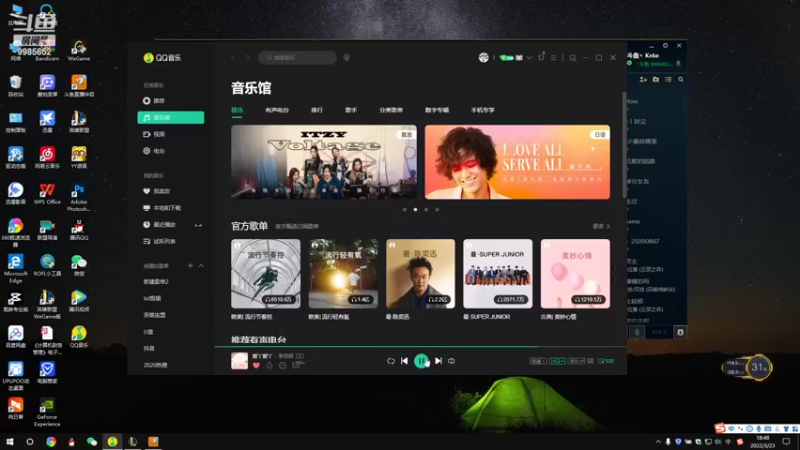Screen dimensions: 800x450
Task: Open the 抖音 playlist
Action: [x=149, y=348]
